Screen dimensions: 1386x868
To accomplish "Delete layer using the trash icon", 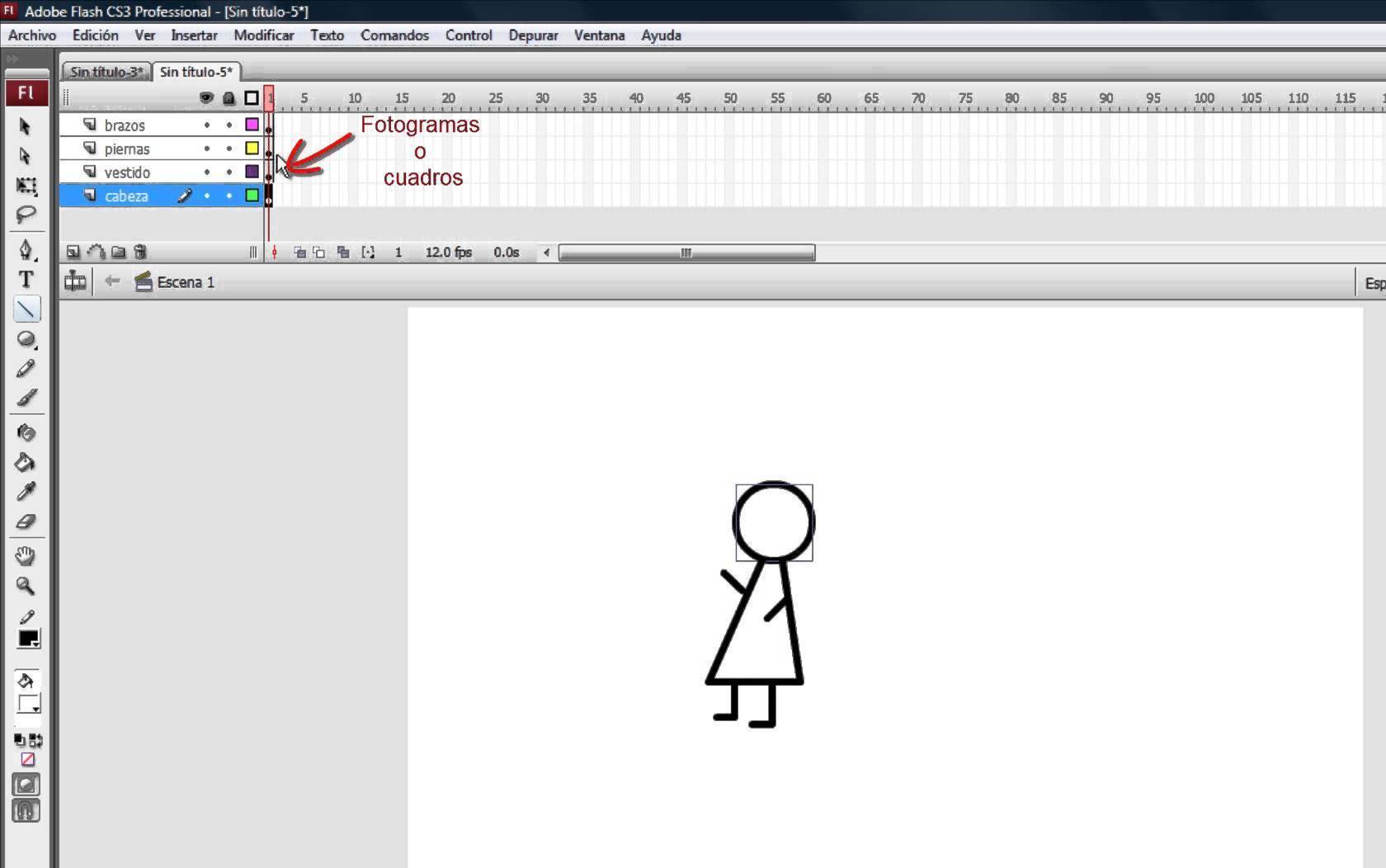I will coord(140,252).
